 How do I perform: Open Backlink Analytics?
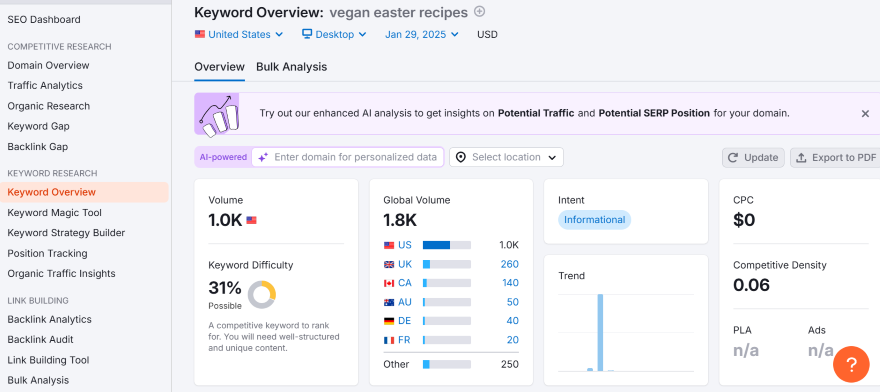pos(49,319)
